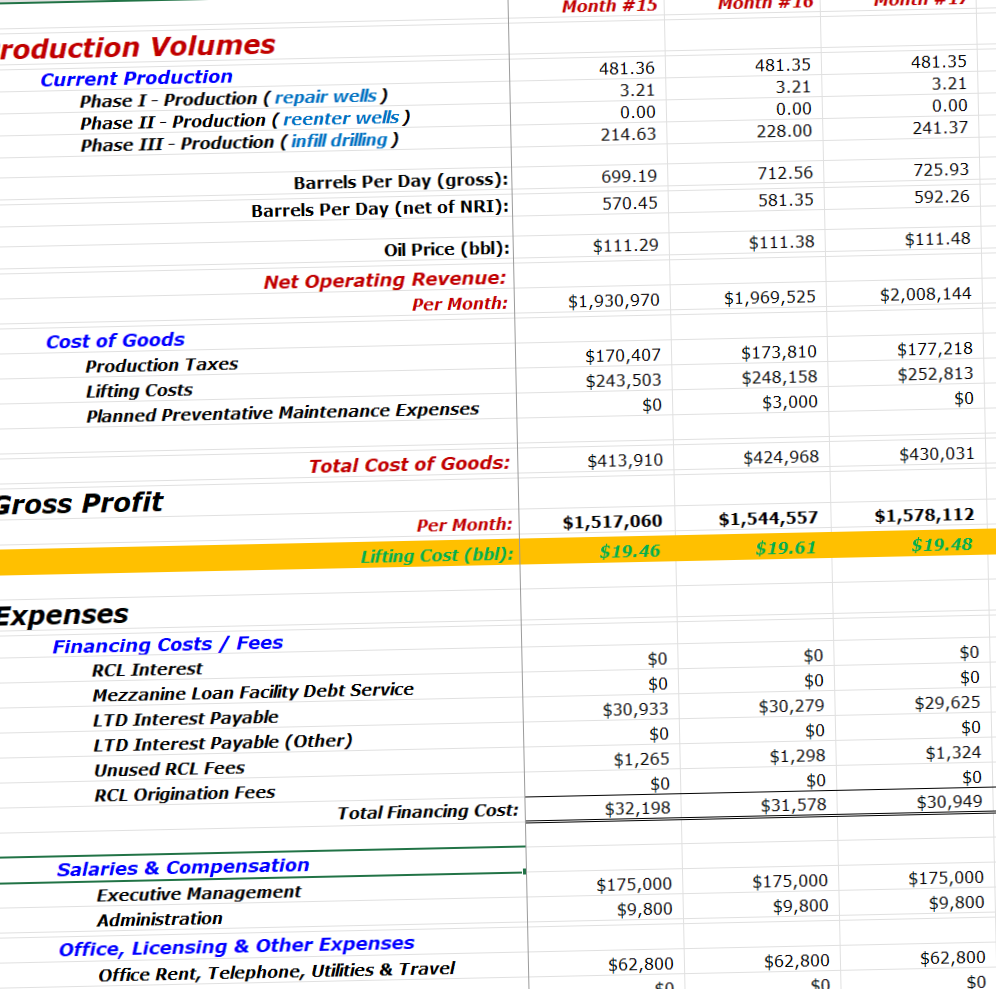Click gross barrels value 712.56
This screenshot has height=989, width=996.
click(785, 173)
